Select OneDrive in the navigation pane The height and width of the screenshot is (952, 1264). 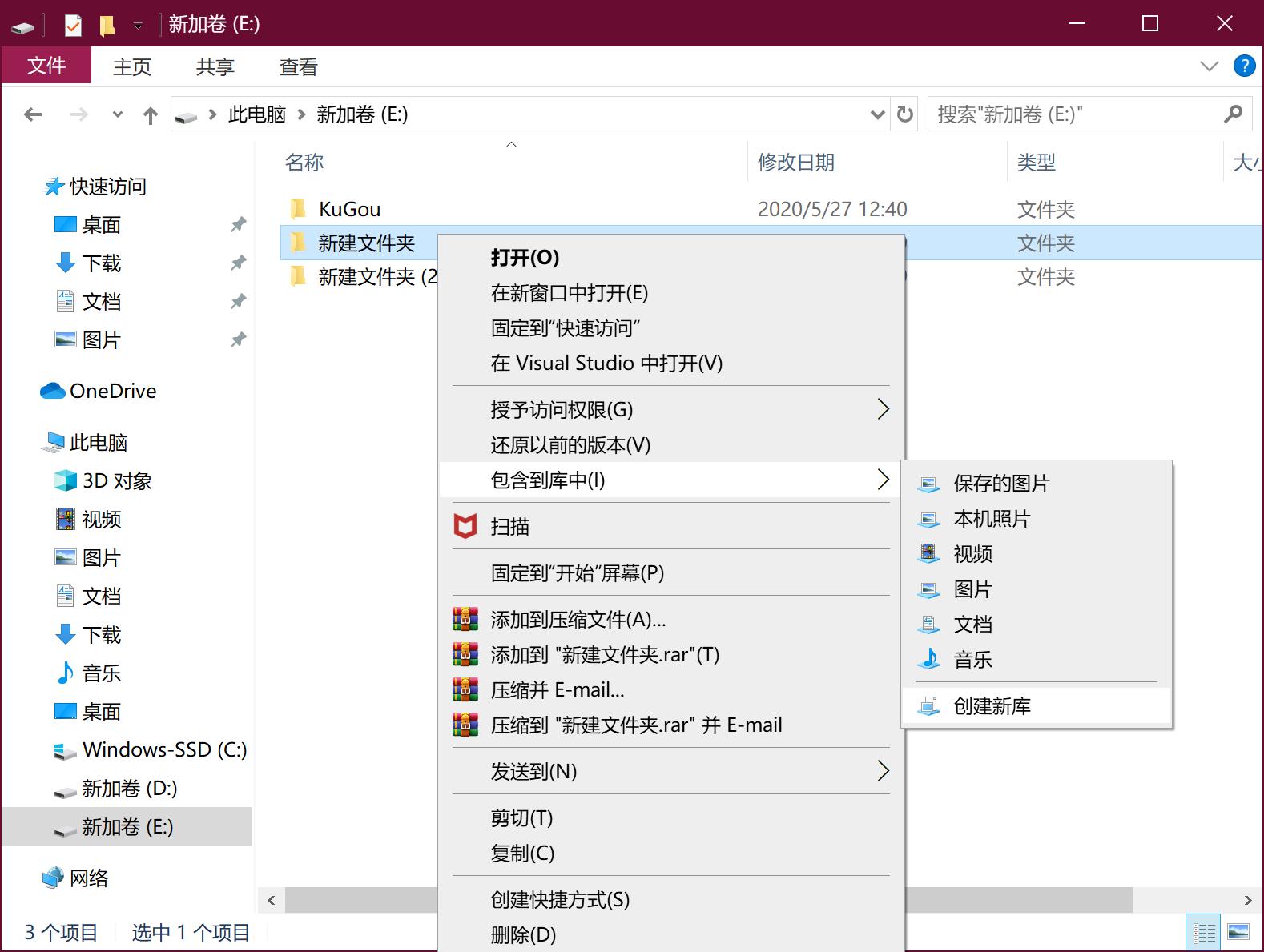113,391
